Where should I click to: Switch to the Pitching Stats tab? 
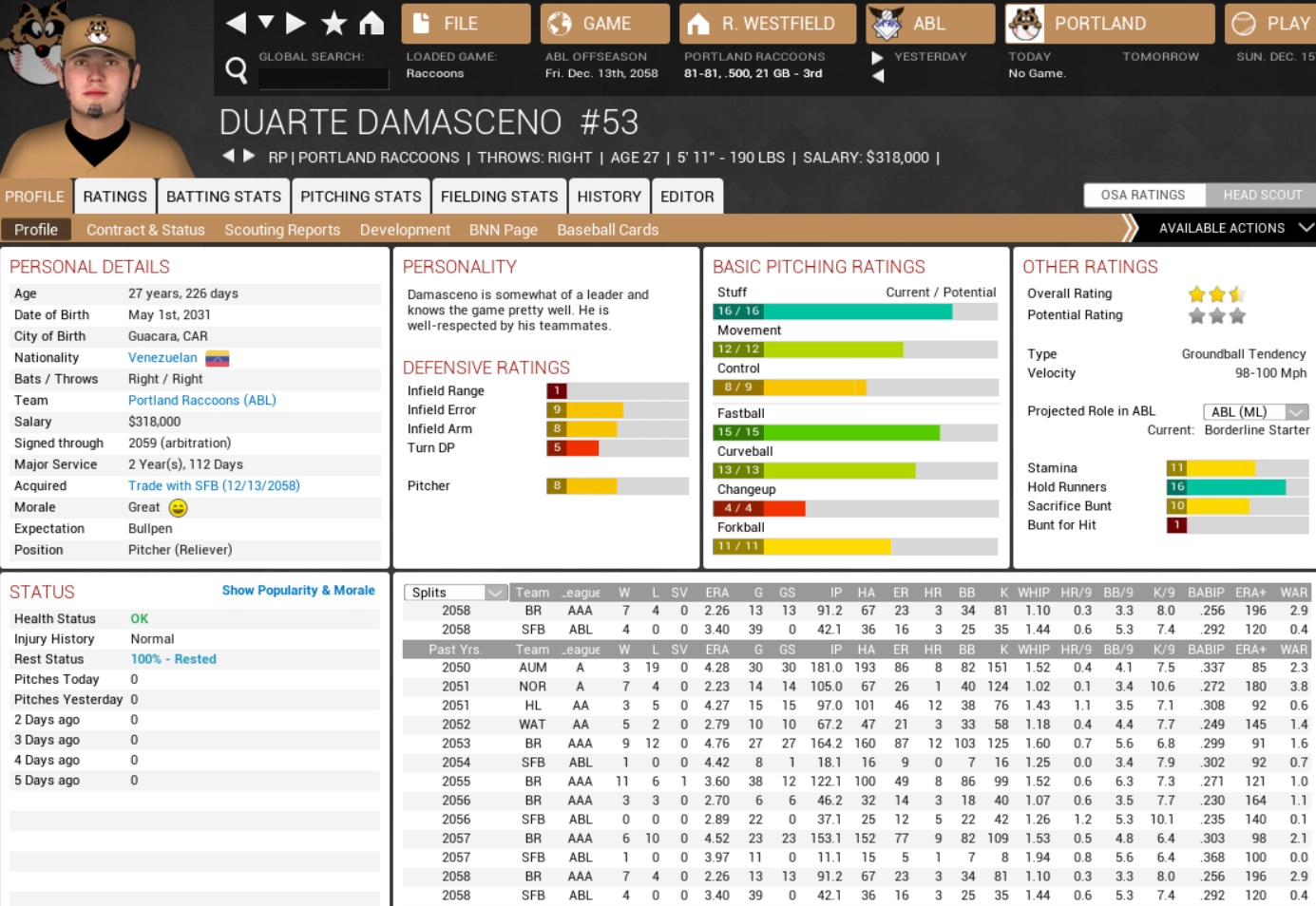point(360,197)
